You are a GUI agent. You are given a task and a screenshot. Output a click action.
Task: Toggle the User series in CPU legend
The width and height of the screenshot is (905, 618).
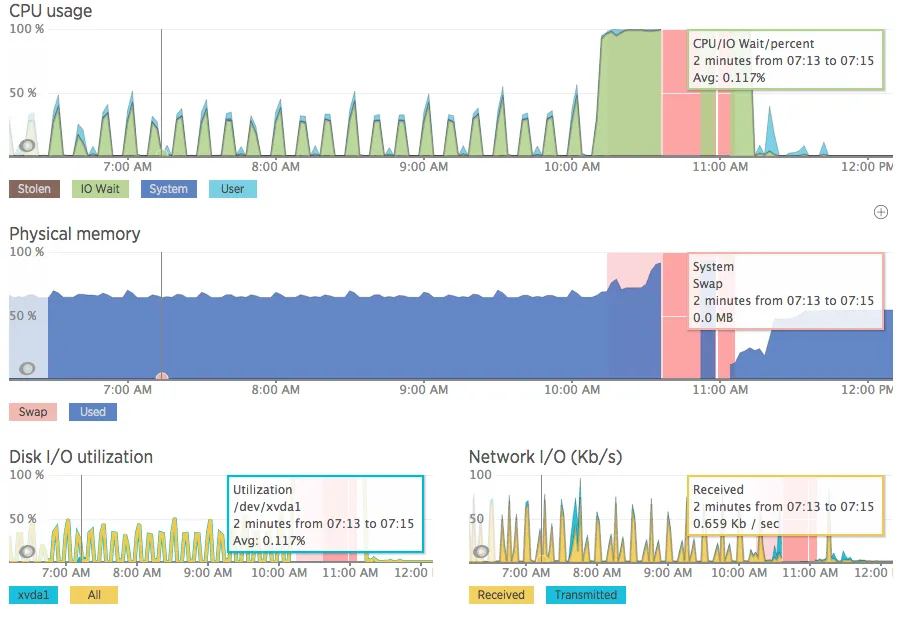click(x=233, y=189)
